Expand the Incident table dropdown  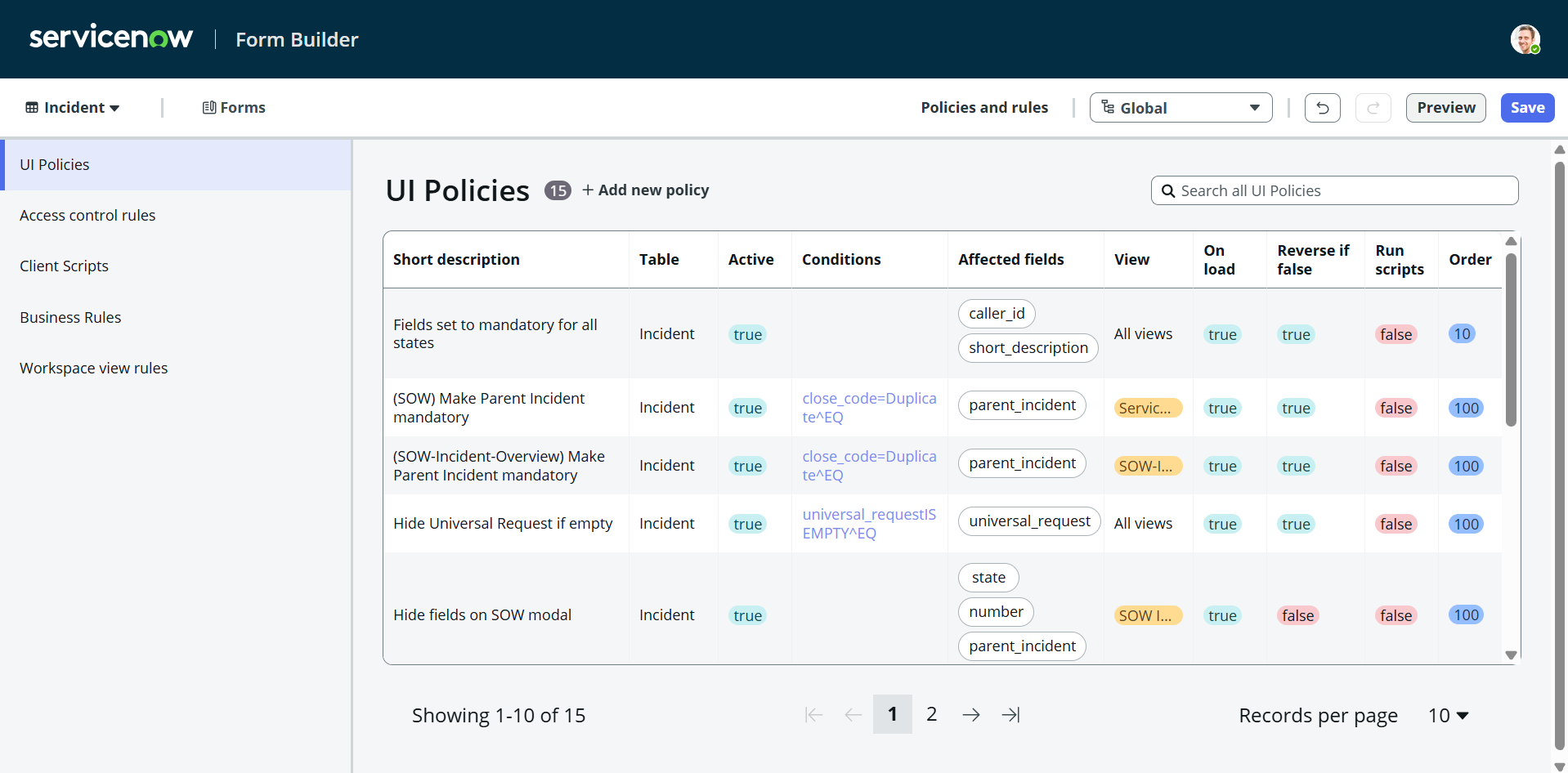coord(73,108)
